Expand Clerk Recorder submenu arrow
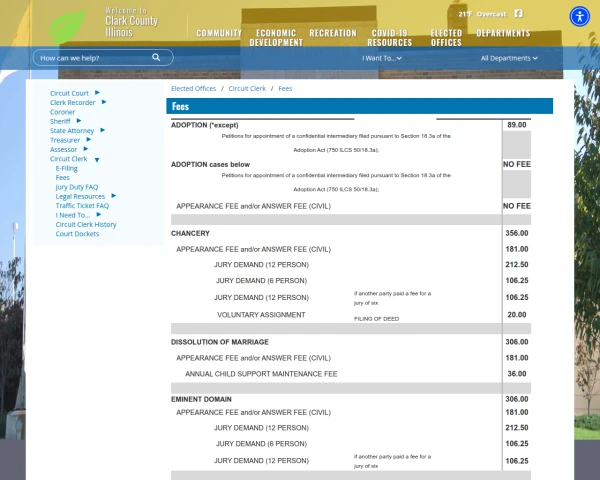The width and height of the screenshot is (600, 480). [x=104, y=102]
